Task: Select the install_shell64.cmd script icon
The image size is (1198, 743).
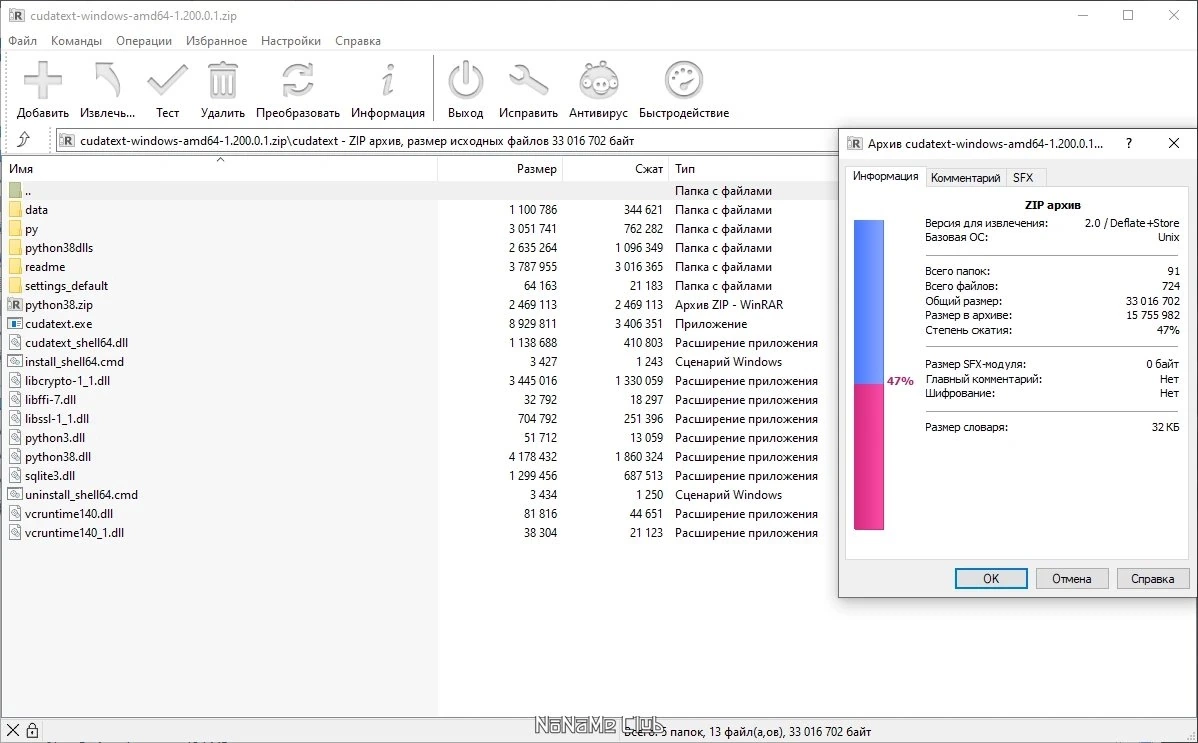Action: pos(15,362)
